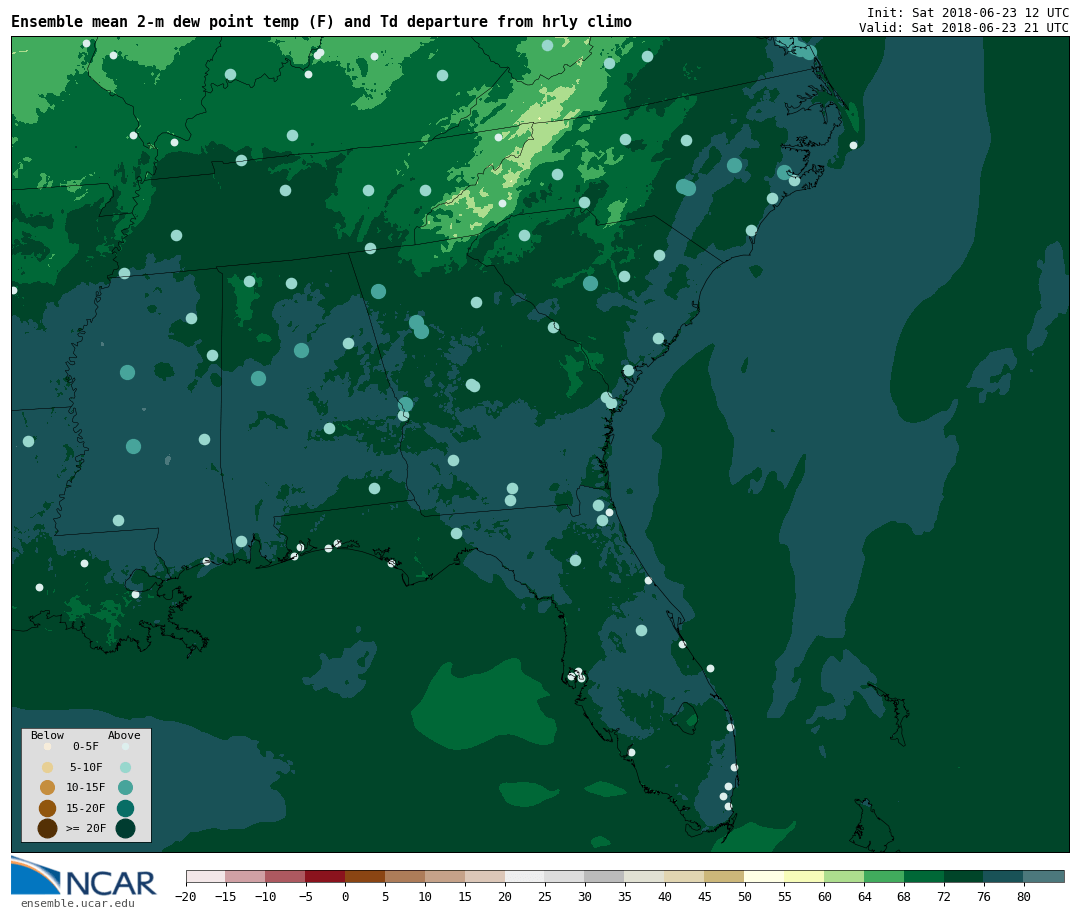1080x915 pixels.
Task: Select the Below 15-20F brown legend circle
Action: pyautogui.click(x=48, y=808)
